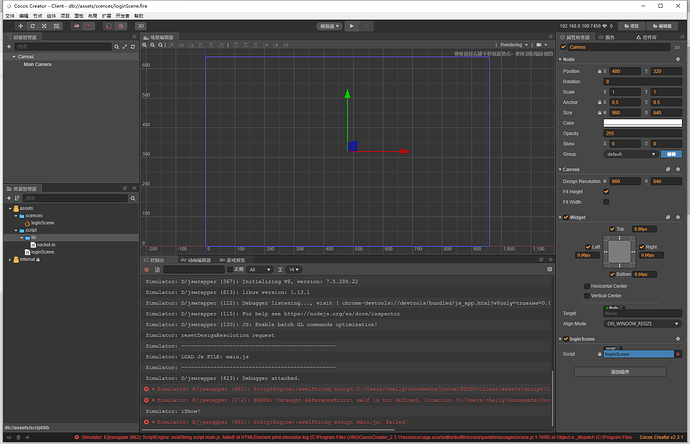
Task: Click the expand-all icon in hierarchy panel
Action: (x=125, y=47)
